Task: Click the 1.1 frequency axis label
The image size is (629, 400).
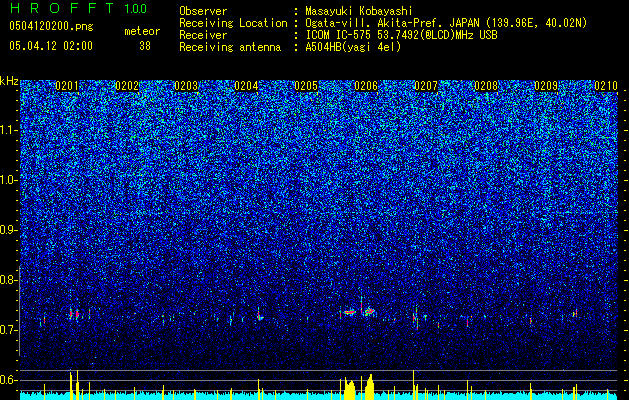Action: pyautogui.click(x=8, y=130)
